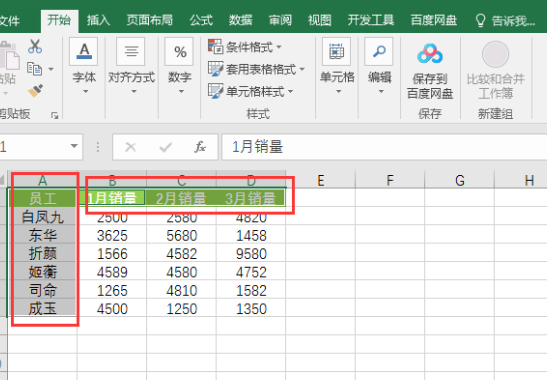This screenshot has height=380, width=547.
Task: Click in the formula bar showing 1月销量
Action: [384, 147]
